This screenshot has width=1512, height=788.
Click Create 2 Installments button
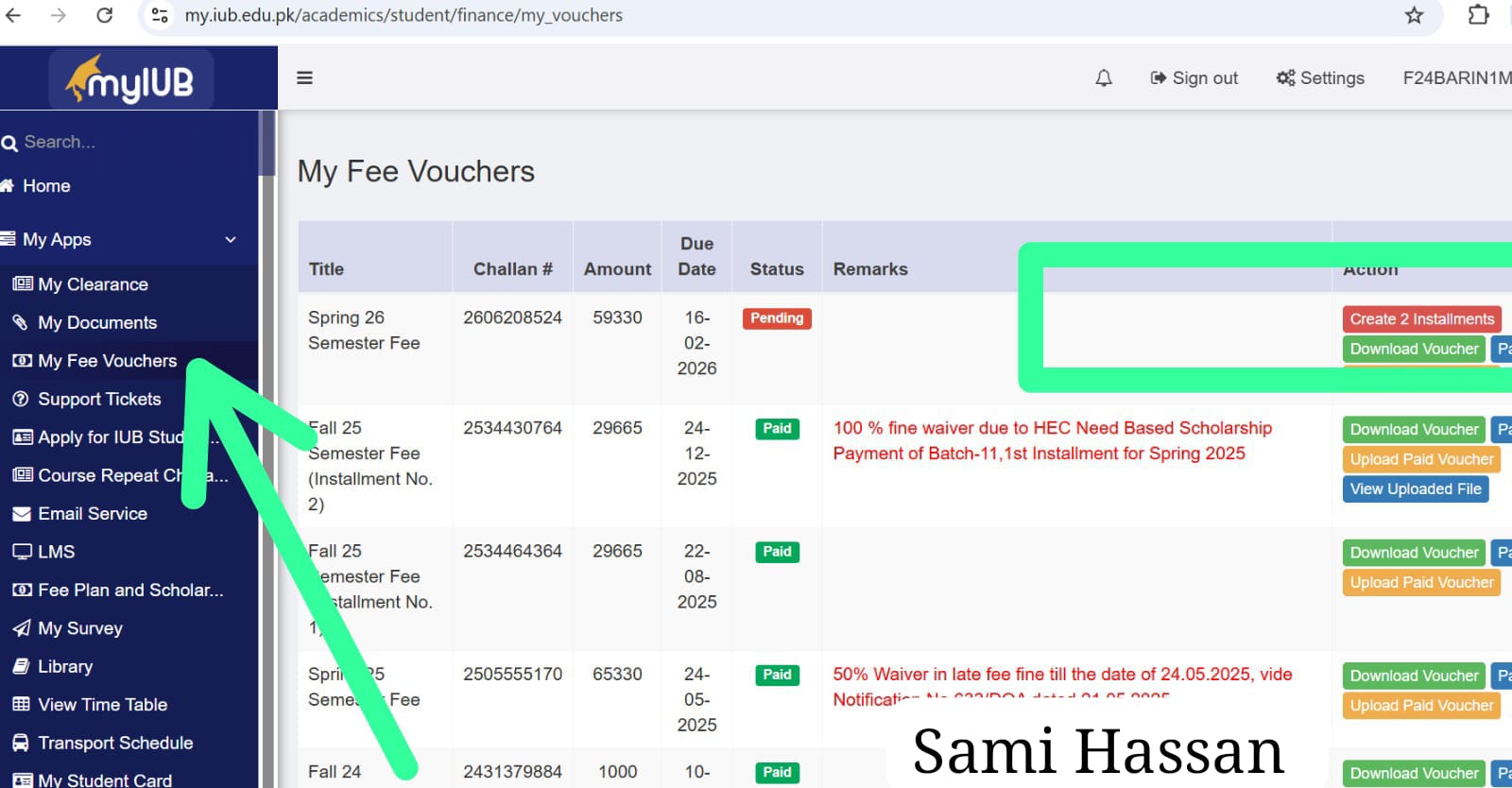[1421, 319]
